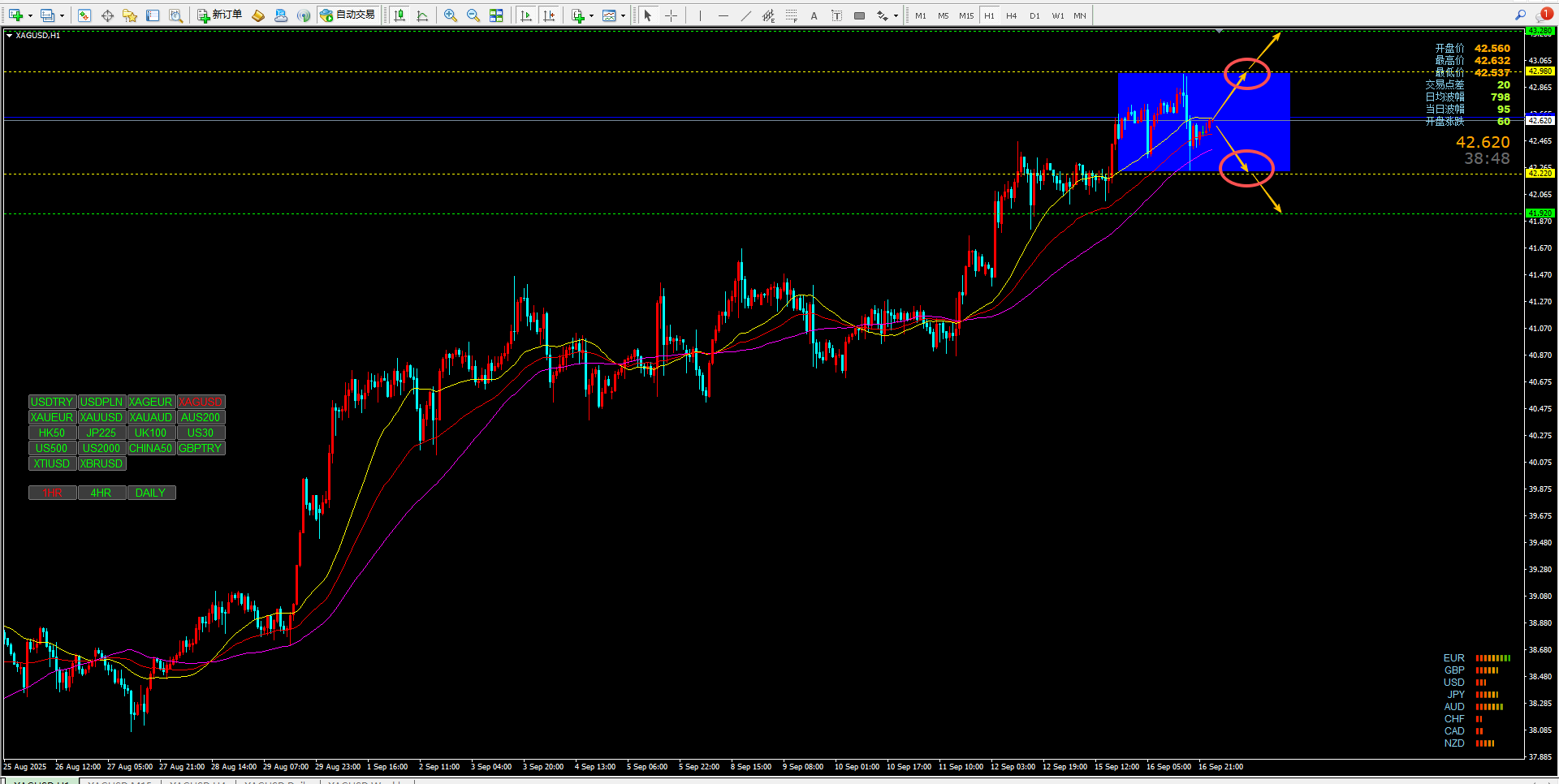Click the 4HR period button
Image resolution: width=1559 pixels, height=784 pixels.
coord(101,493)
